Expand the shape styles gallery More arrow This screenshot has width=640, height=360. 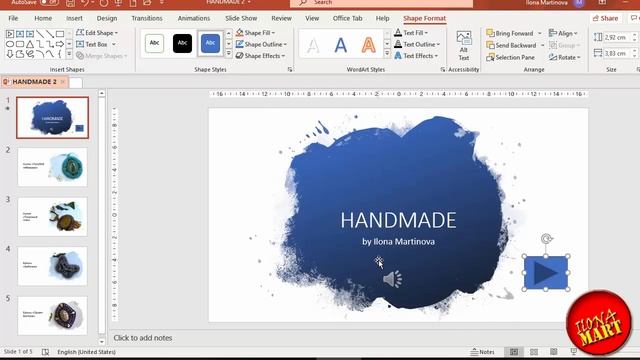229,54
